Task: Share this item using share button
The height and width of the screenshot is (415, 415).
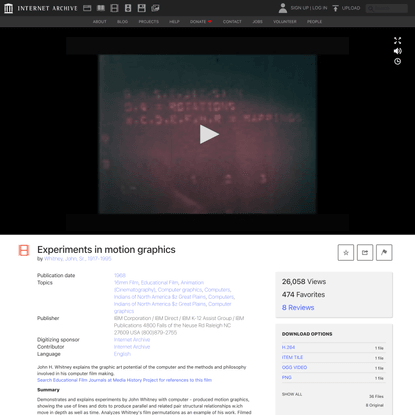Action: point(365,252)
